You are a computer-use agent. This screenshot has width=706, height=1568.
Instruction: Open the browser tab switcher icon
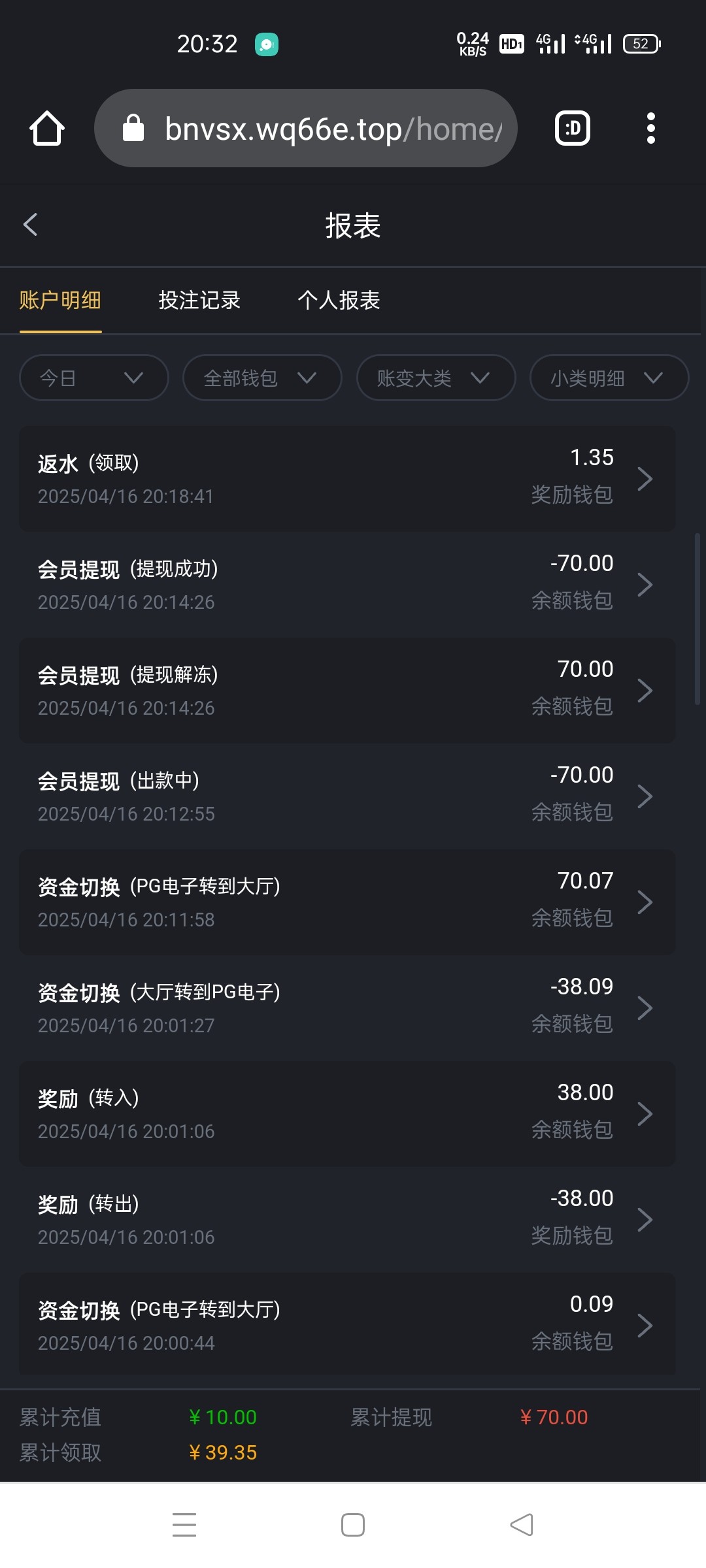[x=573, y=128]
